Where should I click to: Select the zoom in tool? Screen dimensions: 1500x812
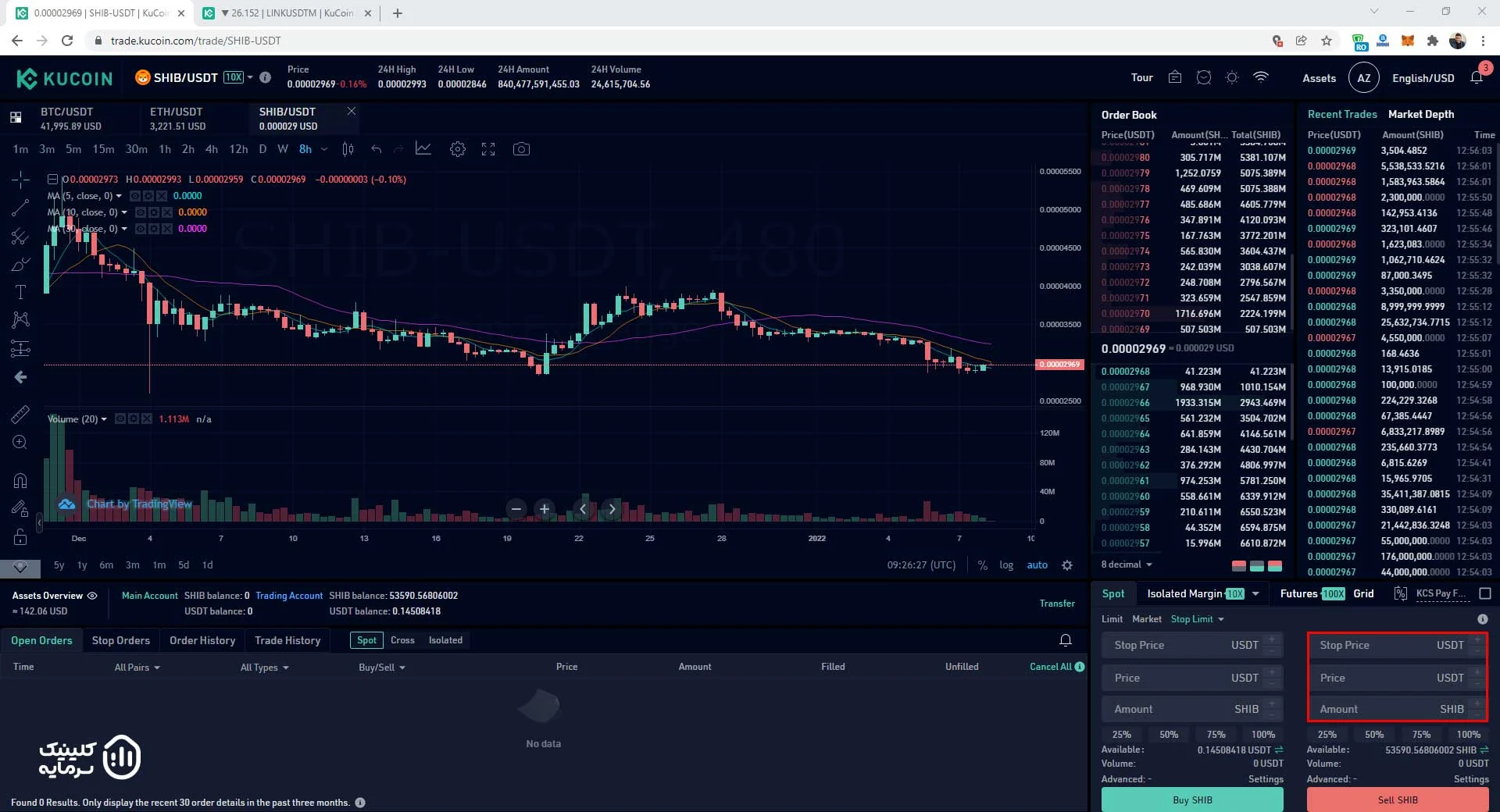[20, 443]
